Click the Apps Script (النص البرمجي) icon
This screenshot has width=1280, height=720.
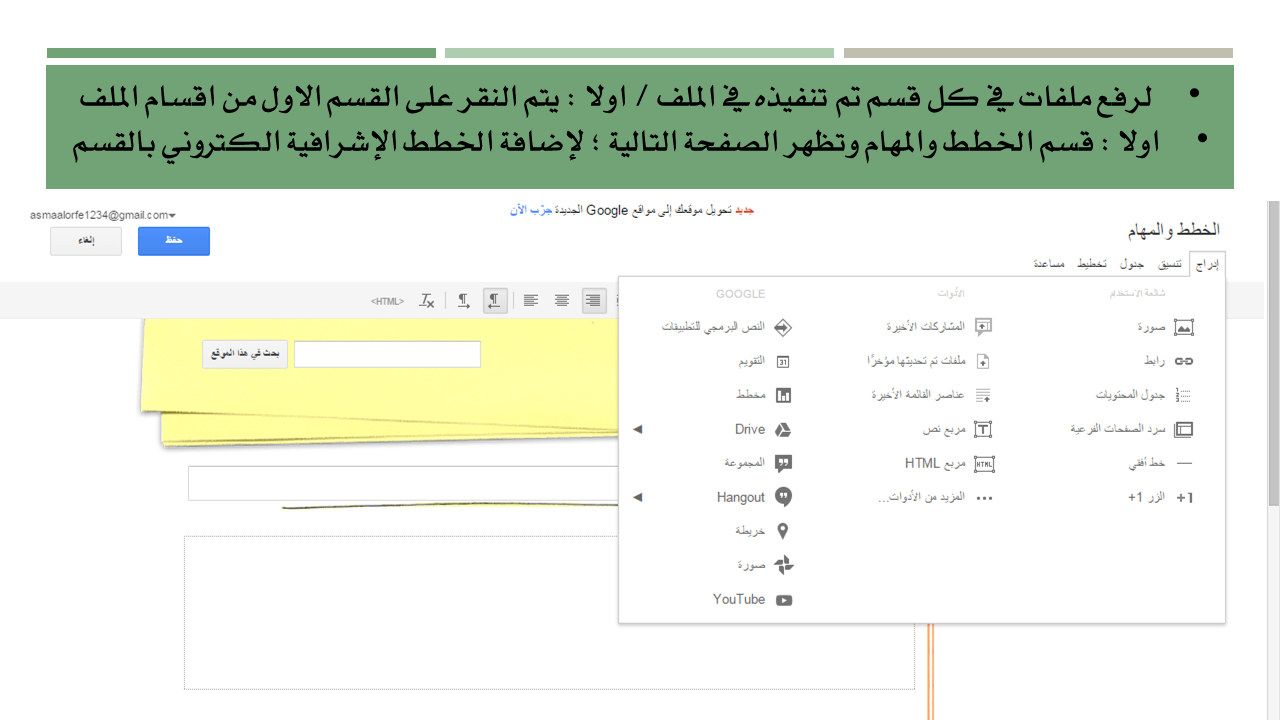[784, 327]
